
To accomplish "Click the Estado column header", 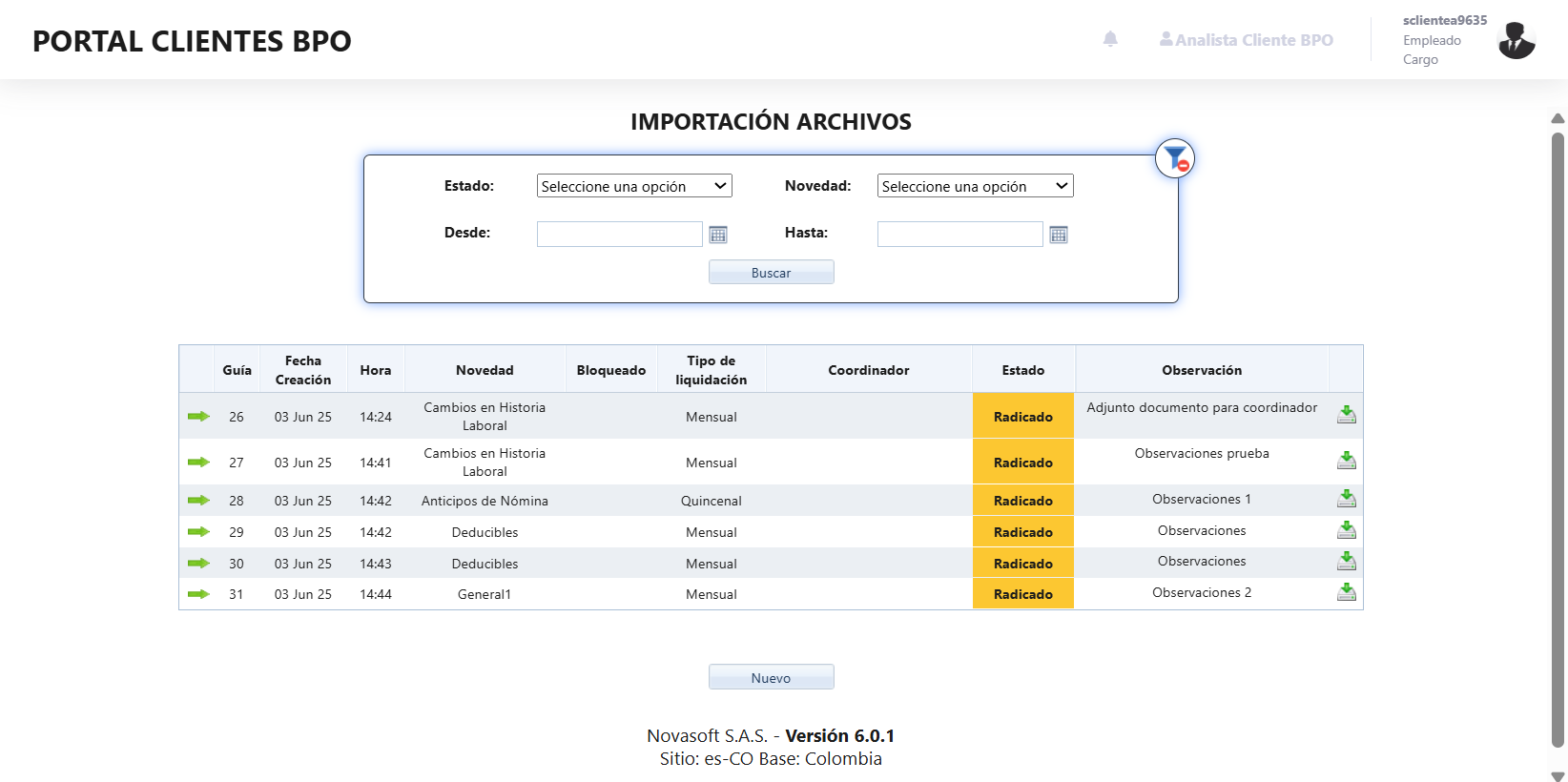I will (1023, 370).
